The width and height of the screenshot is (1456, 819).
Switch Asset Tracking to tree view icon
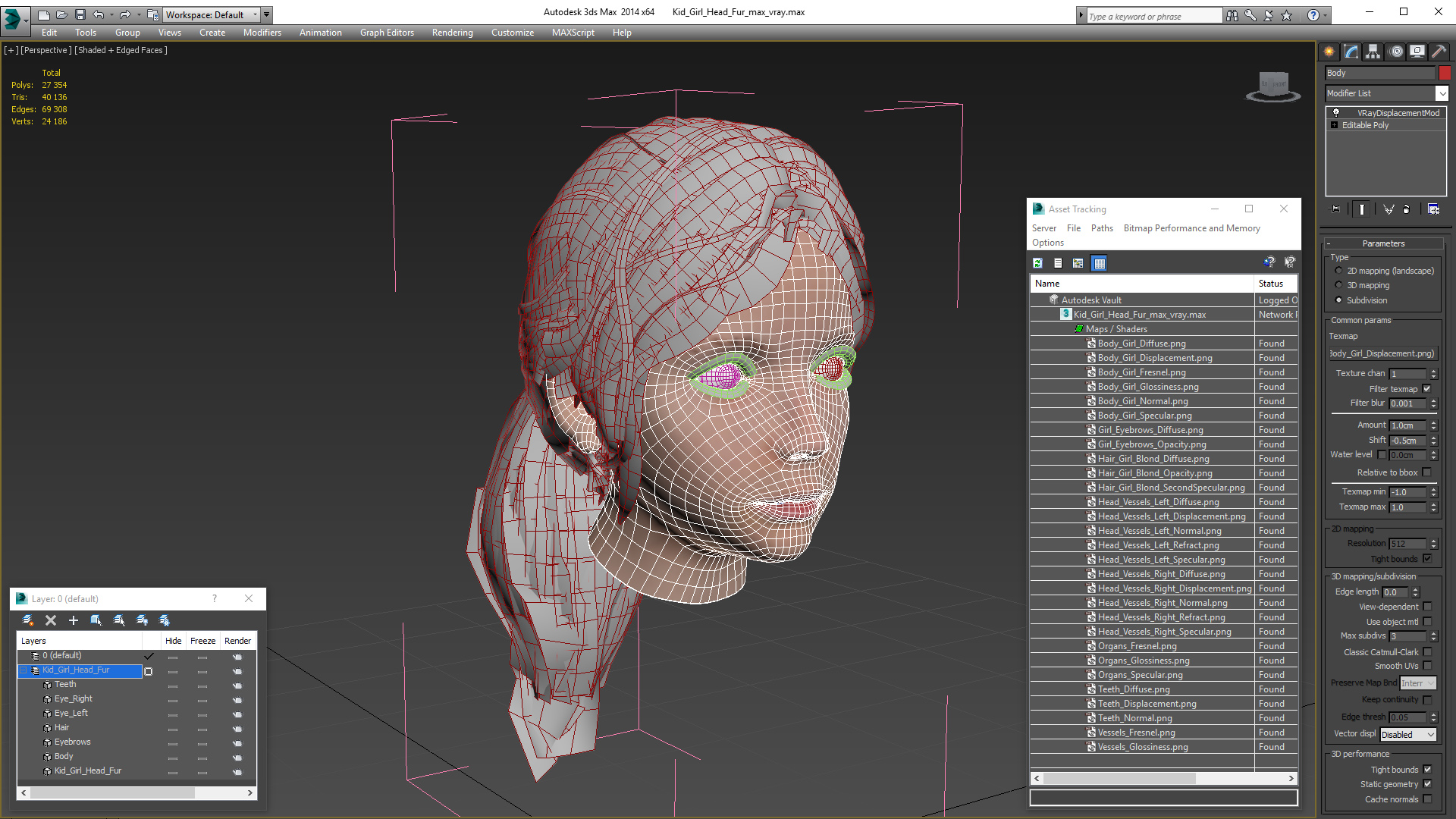pos(1078,263)
